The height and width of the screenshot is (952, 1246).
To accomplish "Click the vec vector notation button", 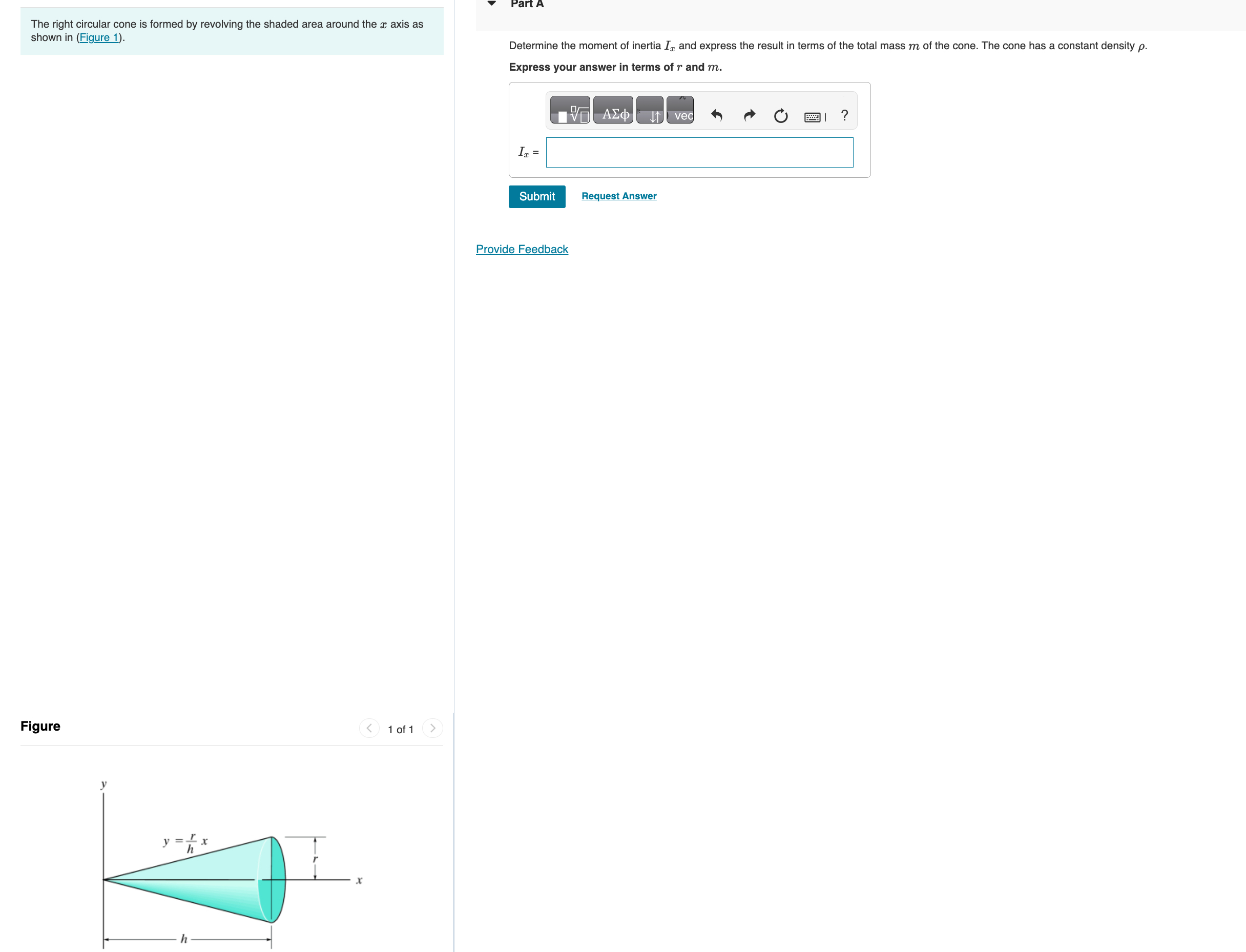I will [x=680, y=110].
